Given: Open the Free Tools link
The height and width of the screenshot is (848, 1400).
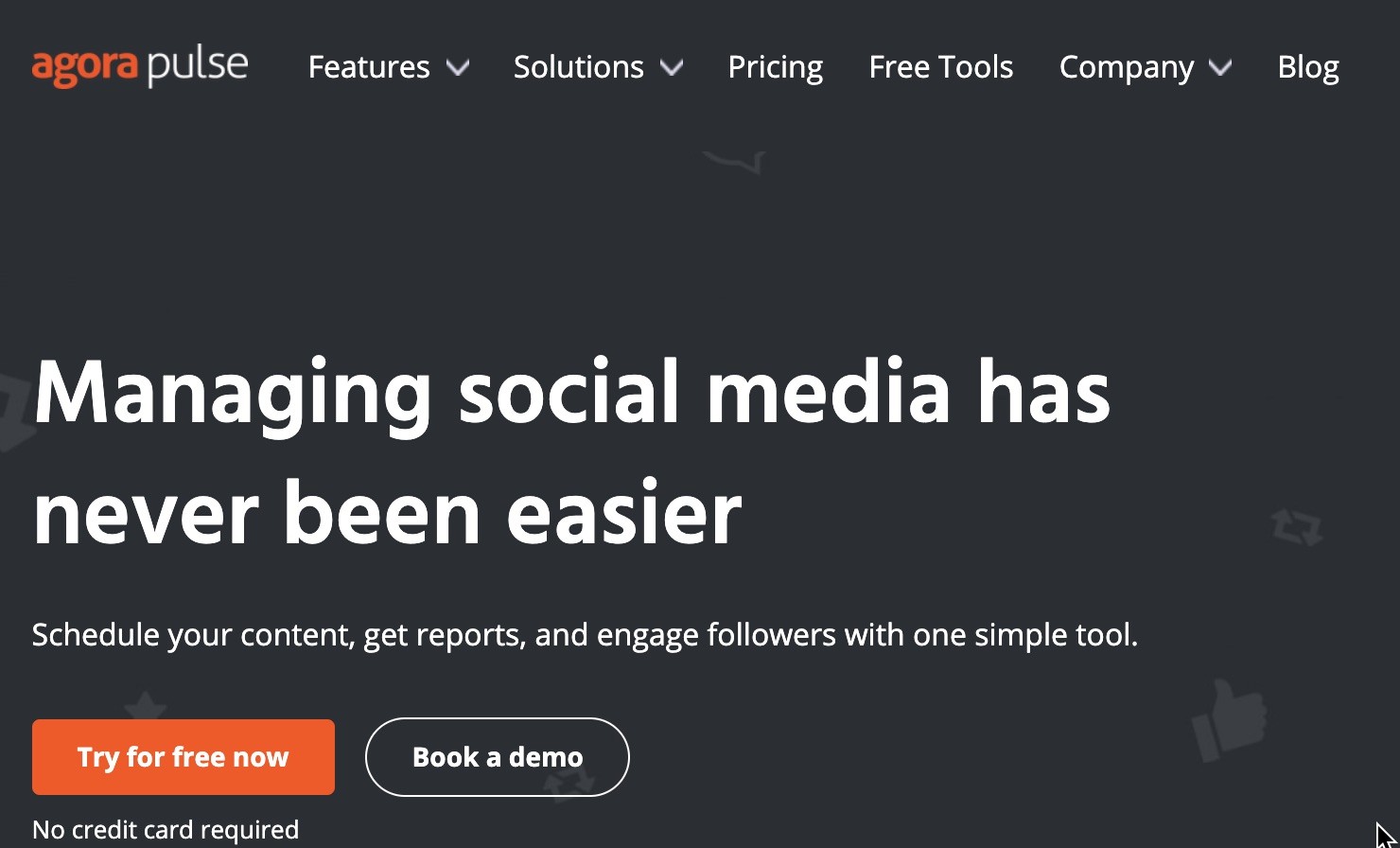Looking at the screenshot, I should pos(940,67).
